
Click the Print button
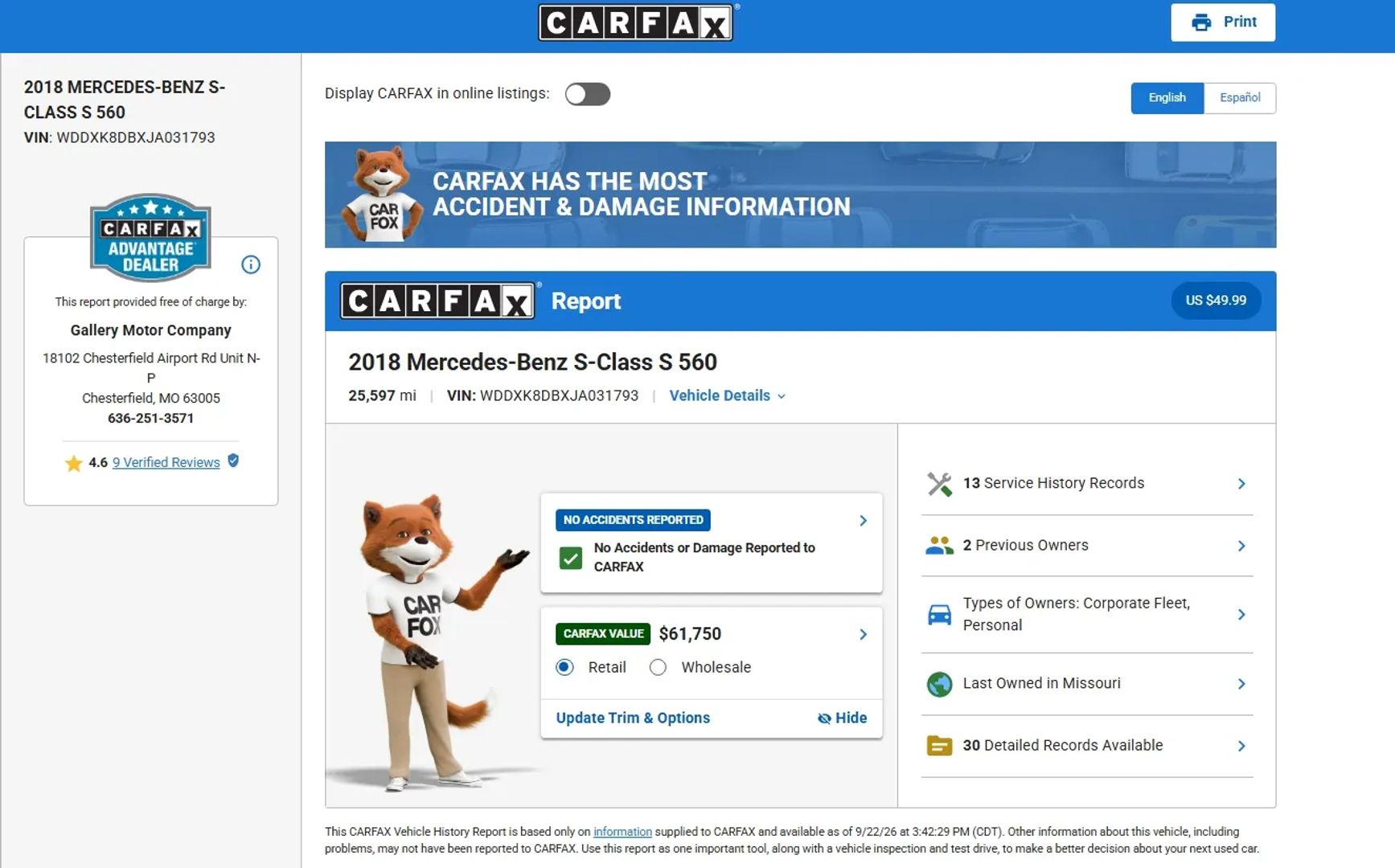[1223, 23]
